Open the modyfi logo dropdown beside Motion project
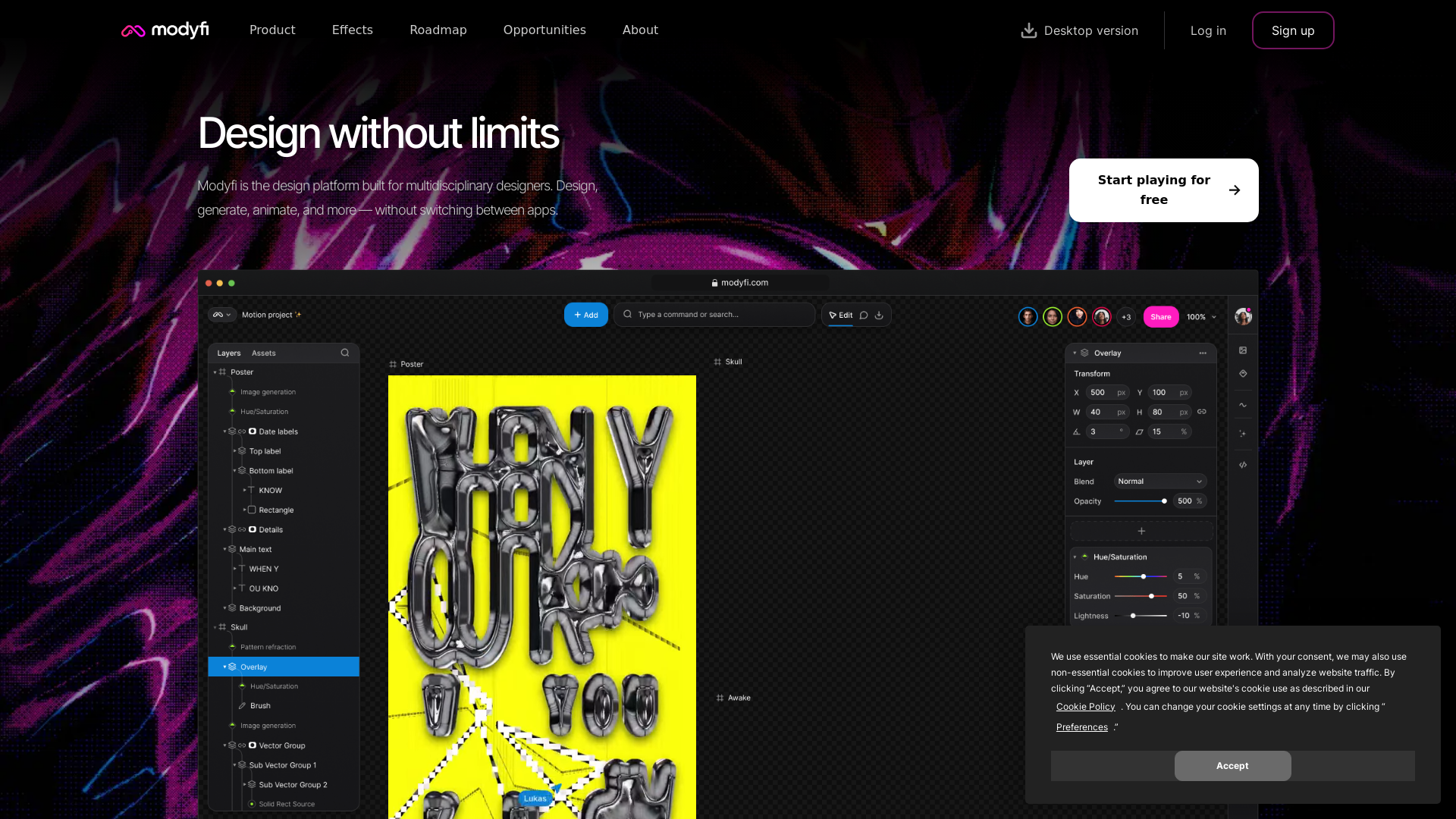 221,315
